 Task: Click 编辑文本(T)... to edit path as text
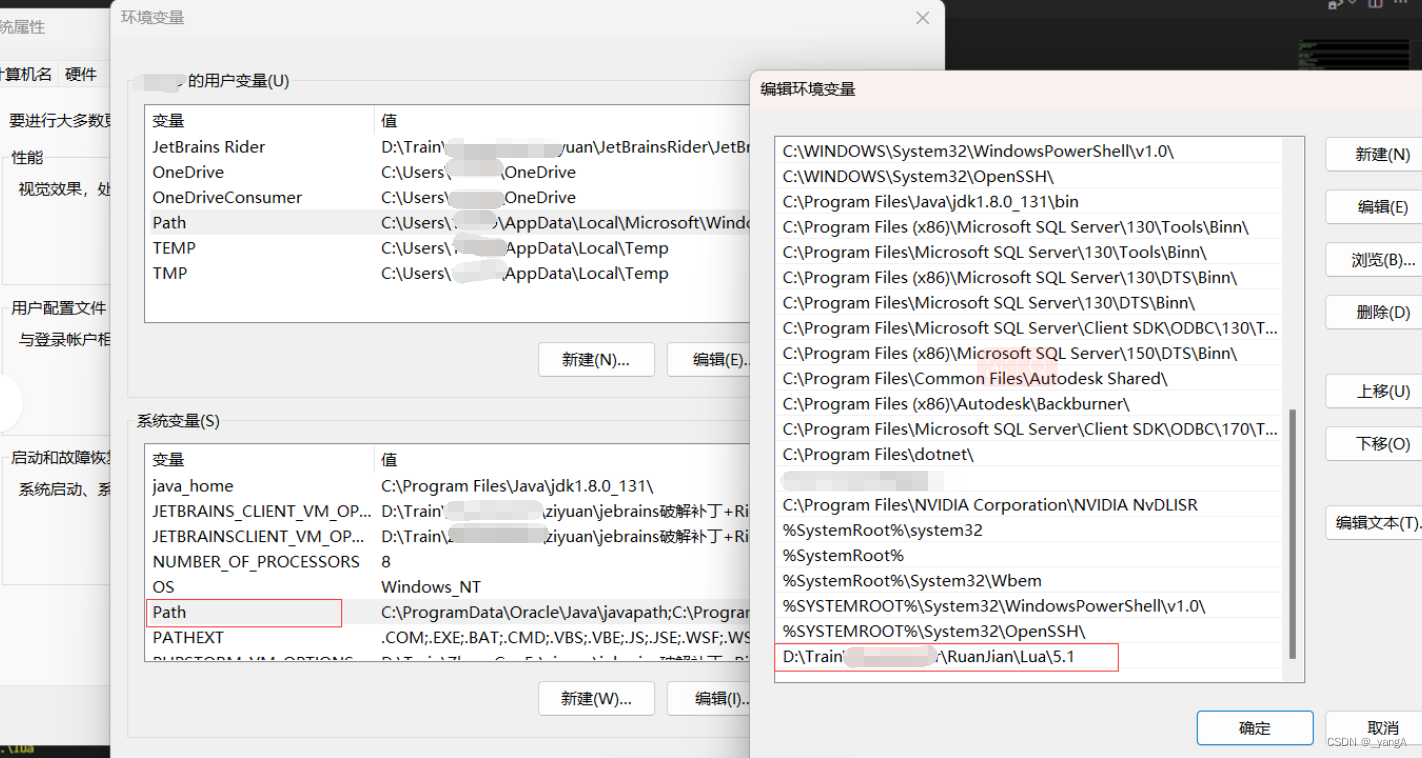click(x=1381, y=523)
